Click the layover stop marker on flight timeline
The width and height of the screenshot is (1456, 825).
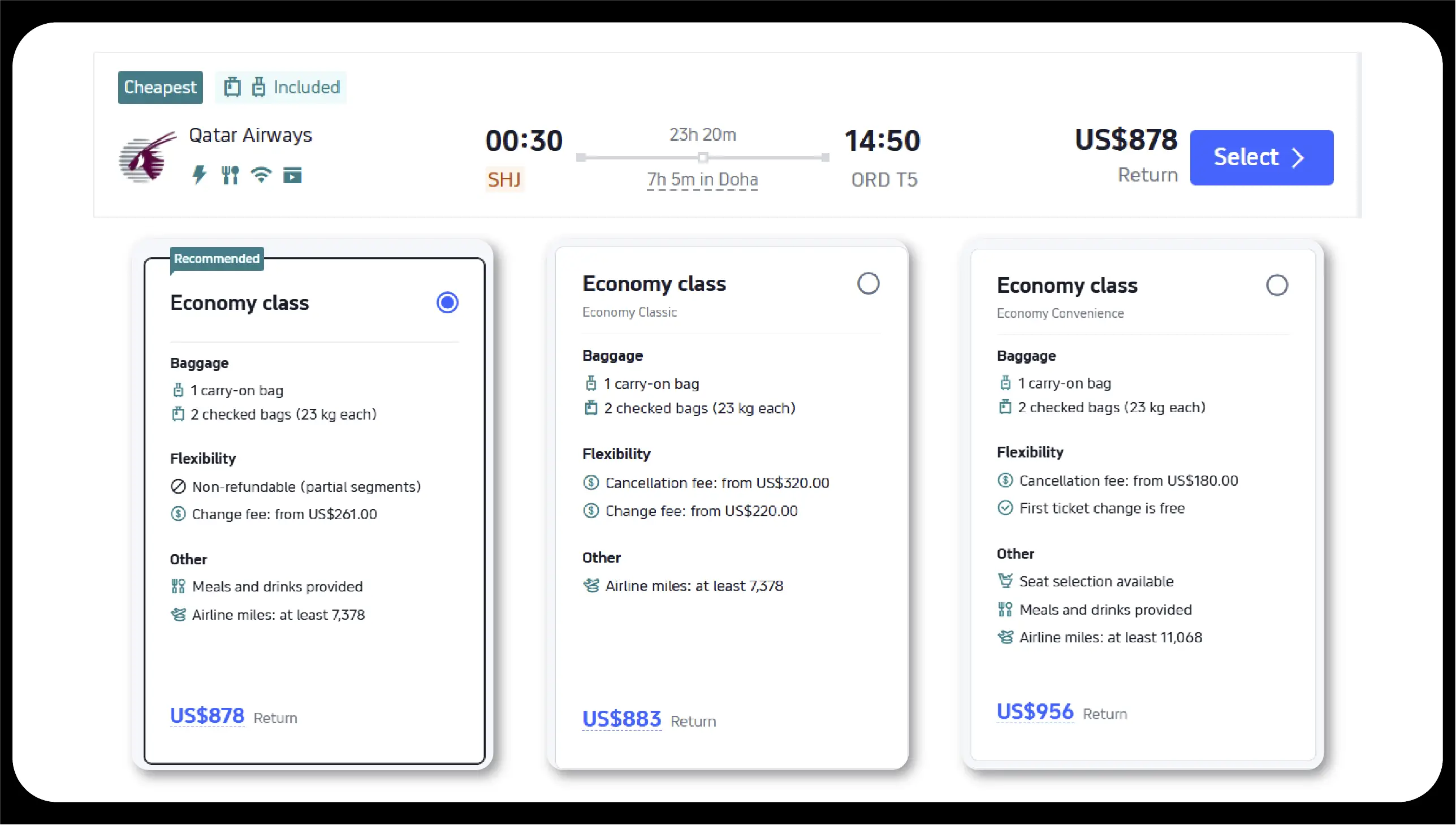click(702, 158)
